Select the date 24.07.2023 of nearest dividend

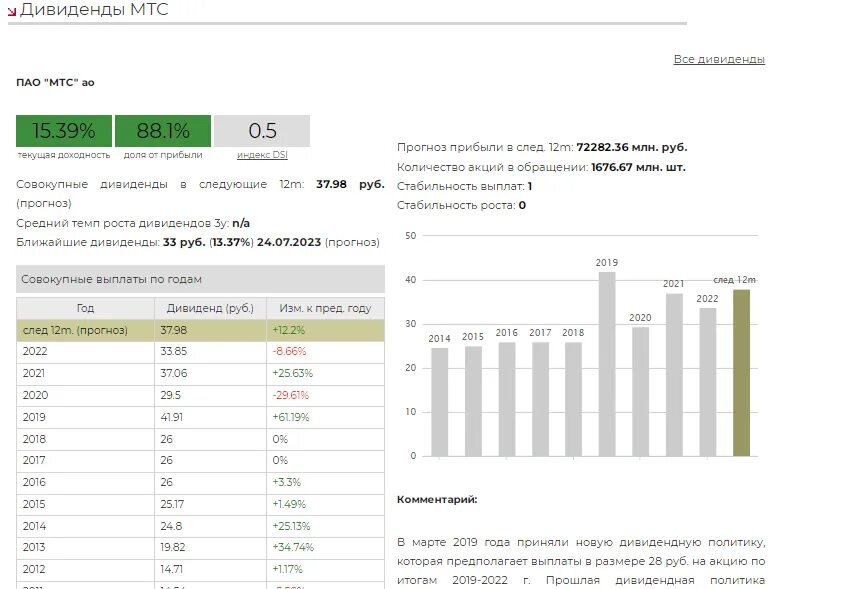(289, 242)
